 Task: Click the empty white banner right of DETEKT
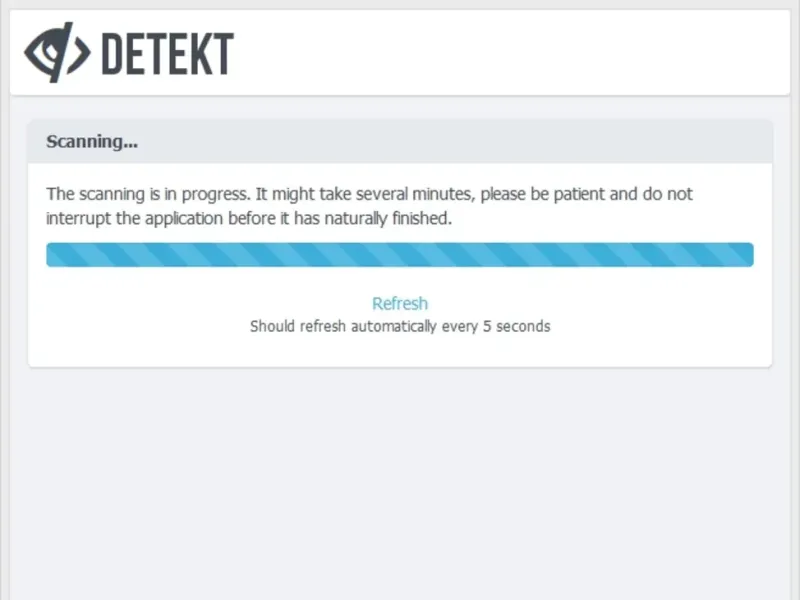tap(520, 54)
